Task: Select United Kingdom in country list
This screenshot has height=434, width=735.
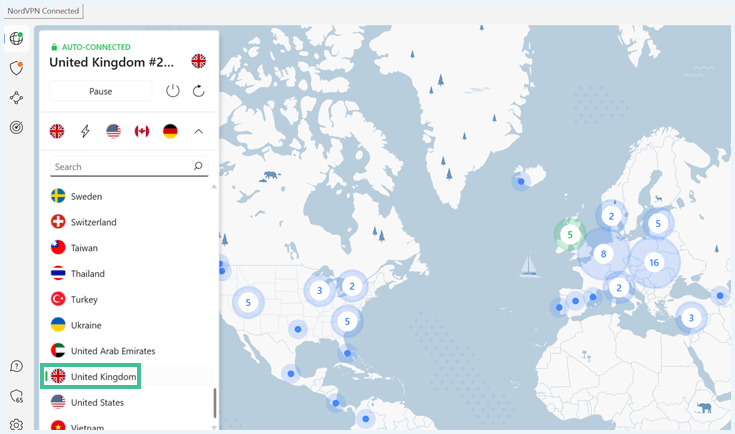Action: tap(127, 376)
